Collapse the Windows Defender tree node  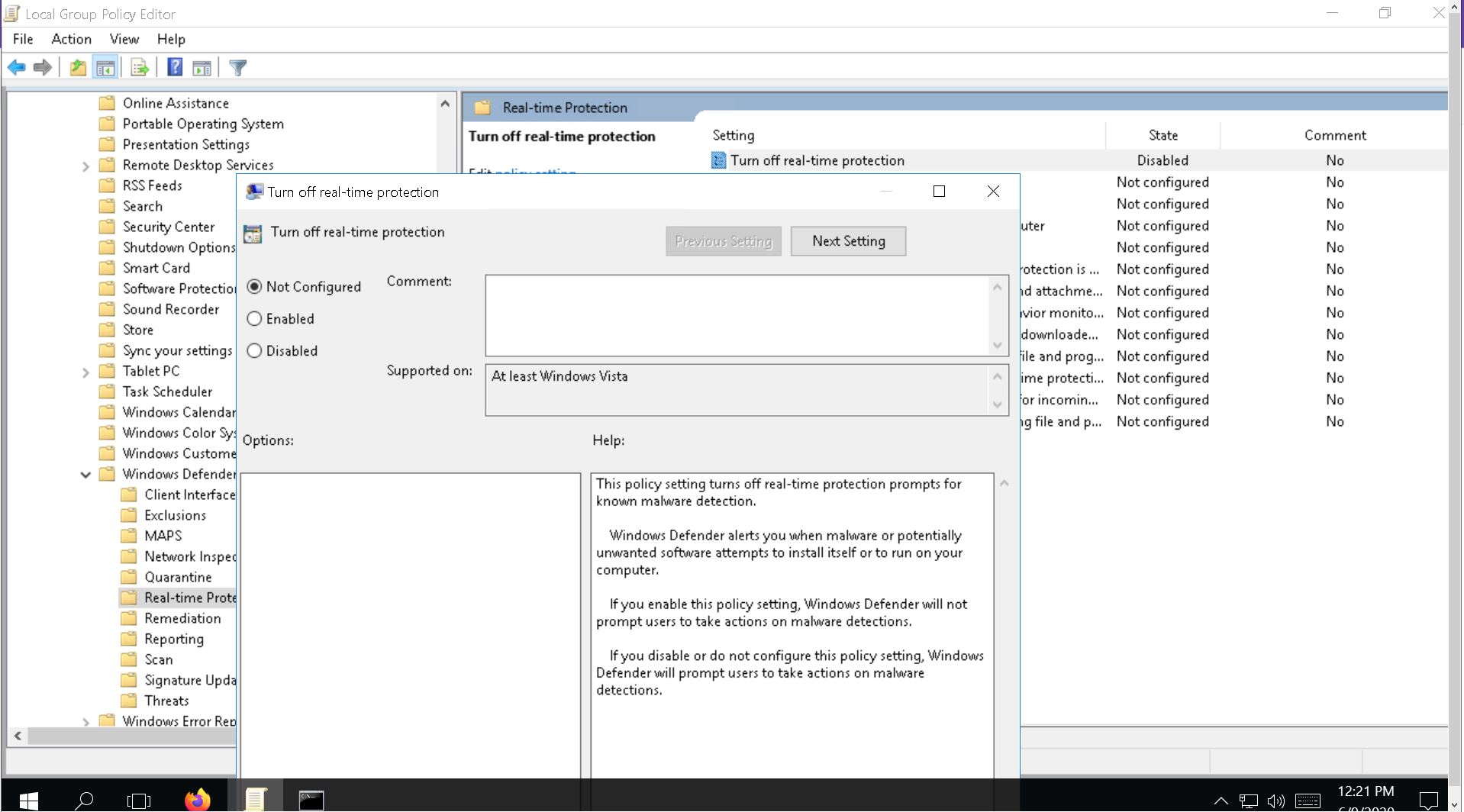point(85,474)
